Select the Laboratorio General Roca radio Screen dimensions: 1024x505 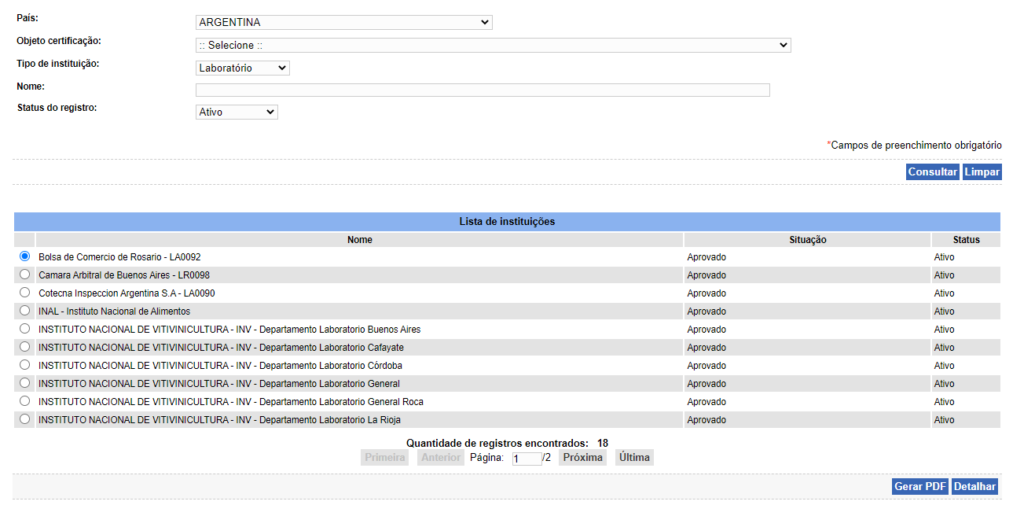click(x=25, y=401)
